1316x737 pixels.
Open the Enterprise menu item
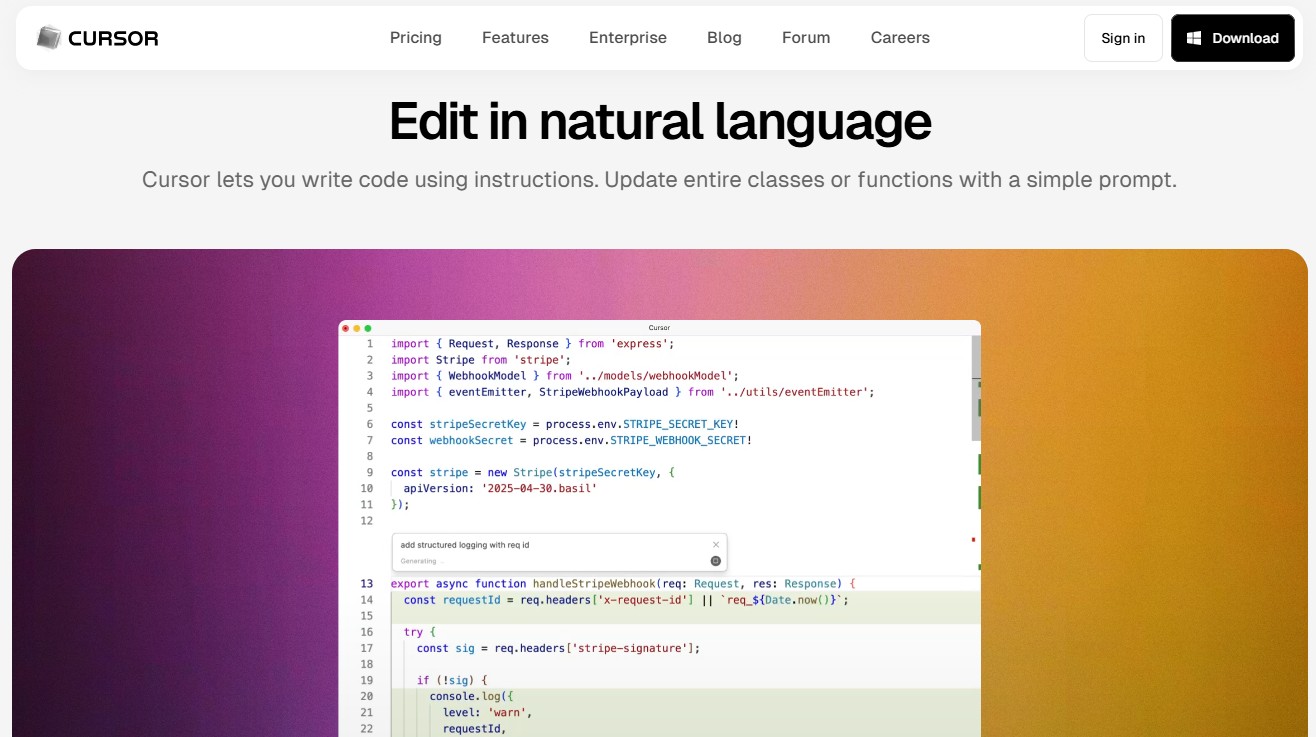pos(628,38)
